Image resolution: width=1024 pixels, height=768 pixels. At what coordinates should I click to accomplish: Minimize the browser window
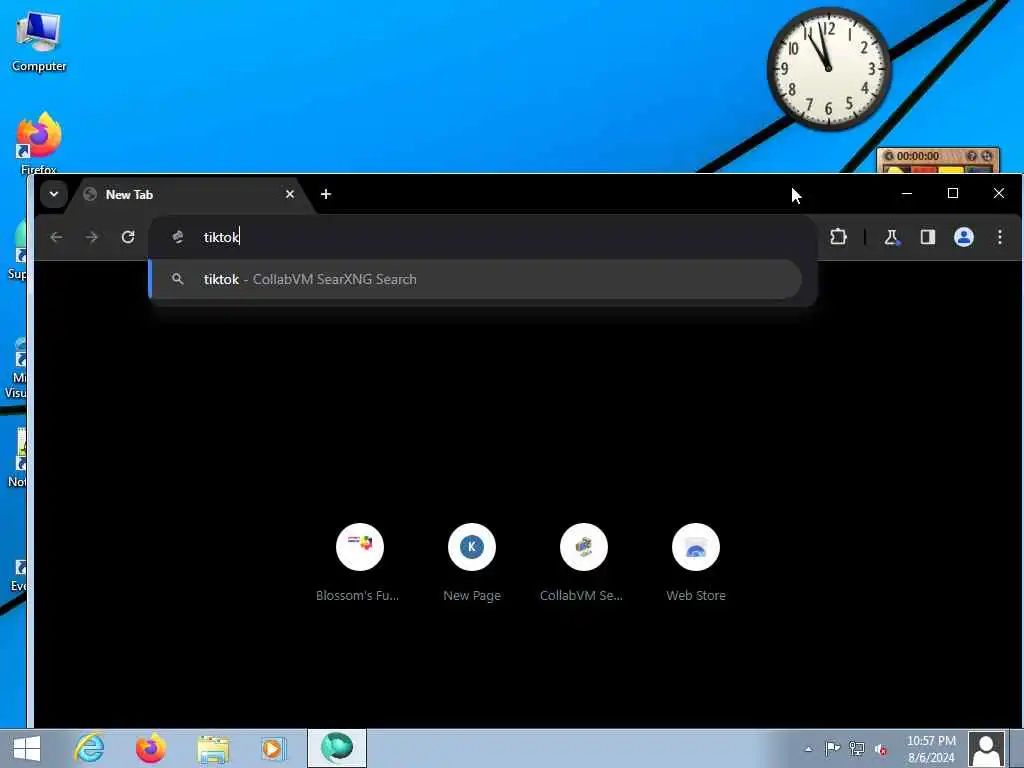[906, 193]
